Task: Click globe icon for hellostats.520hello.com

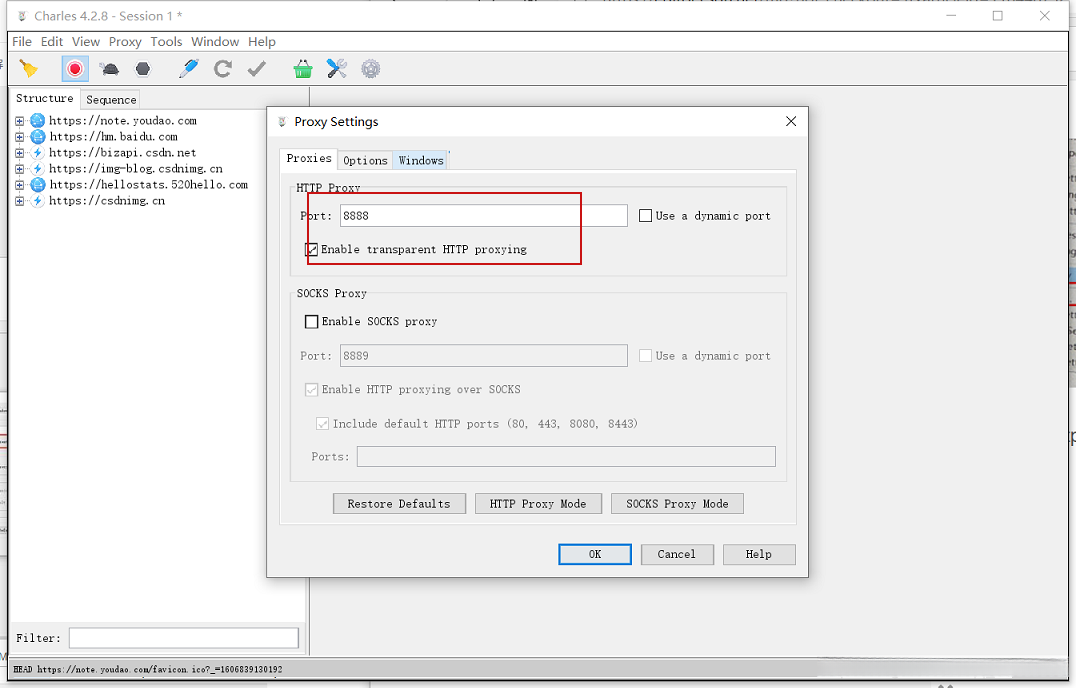Action: (x=38, y=185)
